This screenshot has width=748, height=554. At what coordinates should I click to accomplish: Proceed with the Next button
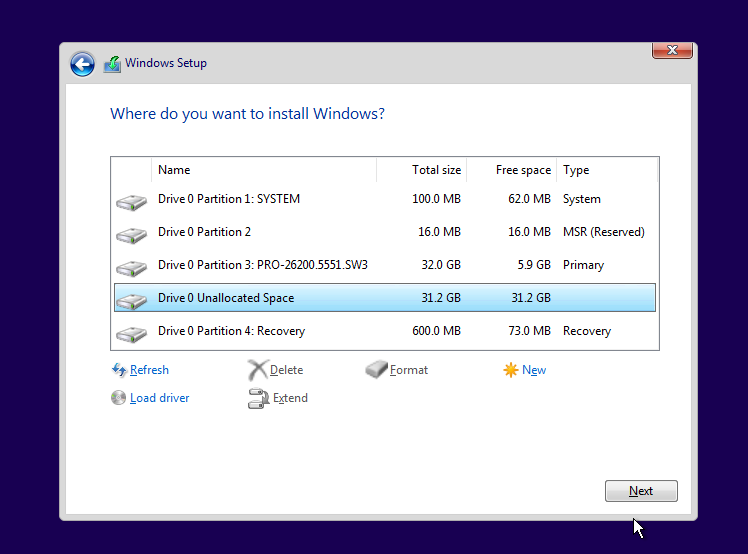(x=641, y=491)
